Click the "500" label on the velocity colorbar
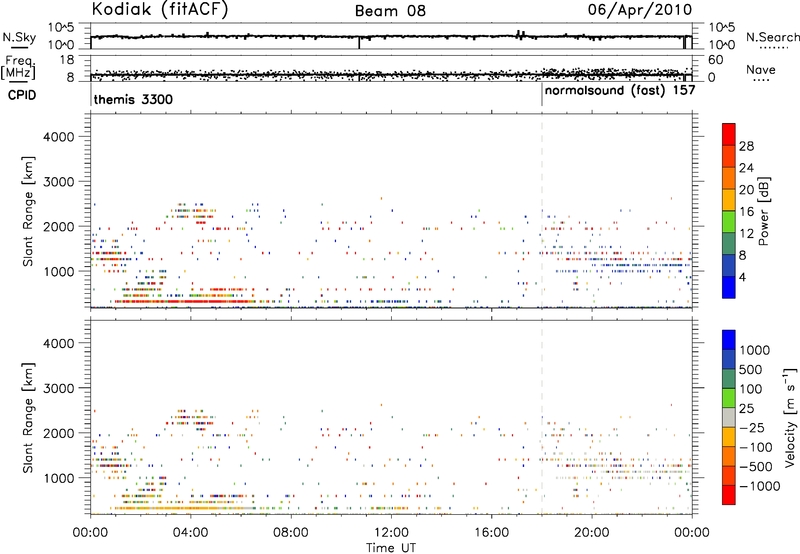 pos(751,370)
